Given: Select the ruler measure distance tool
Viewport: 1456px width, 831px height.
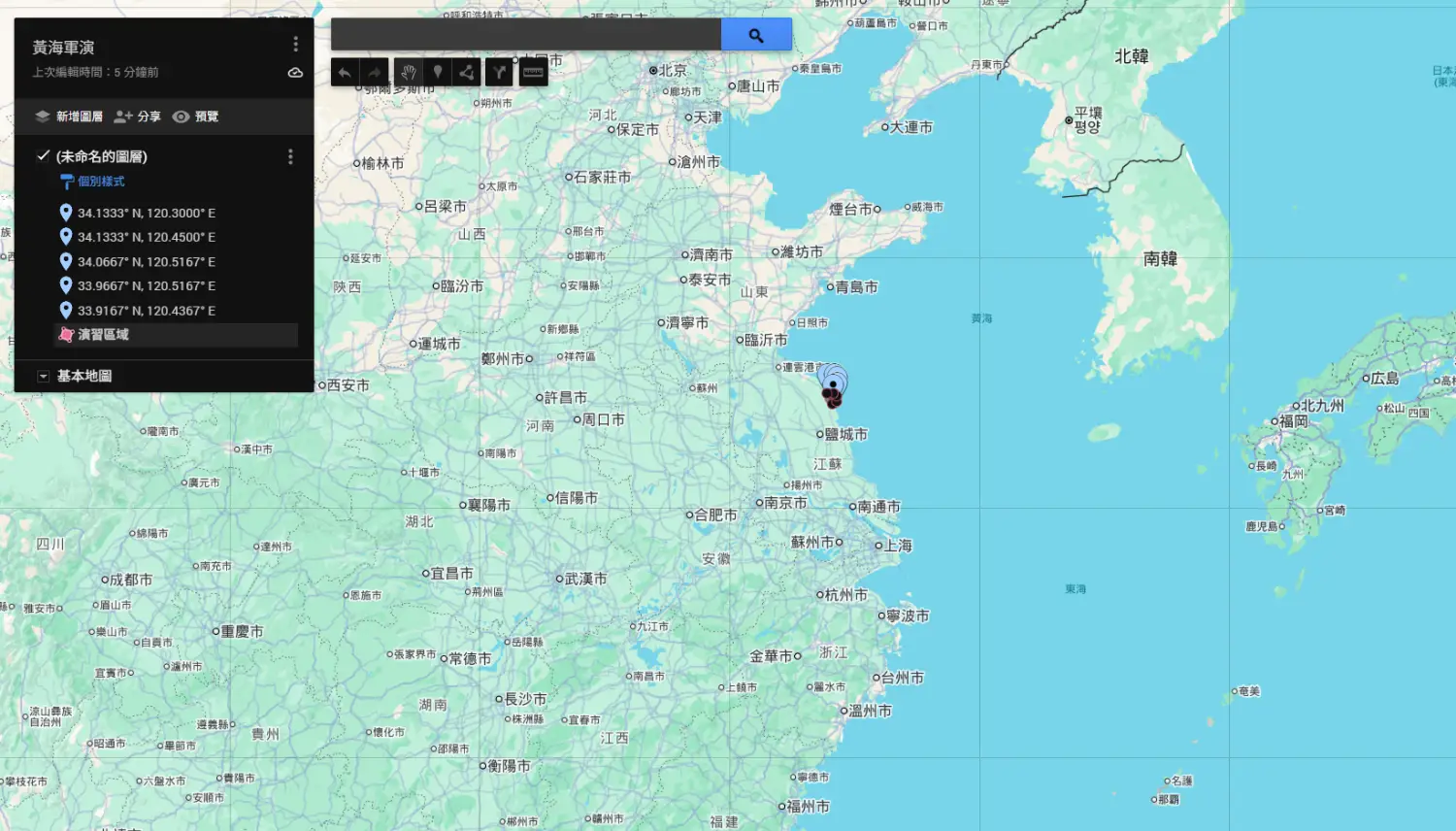Looking at the screenshot, I should (533, 73).
